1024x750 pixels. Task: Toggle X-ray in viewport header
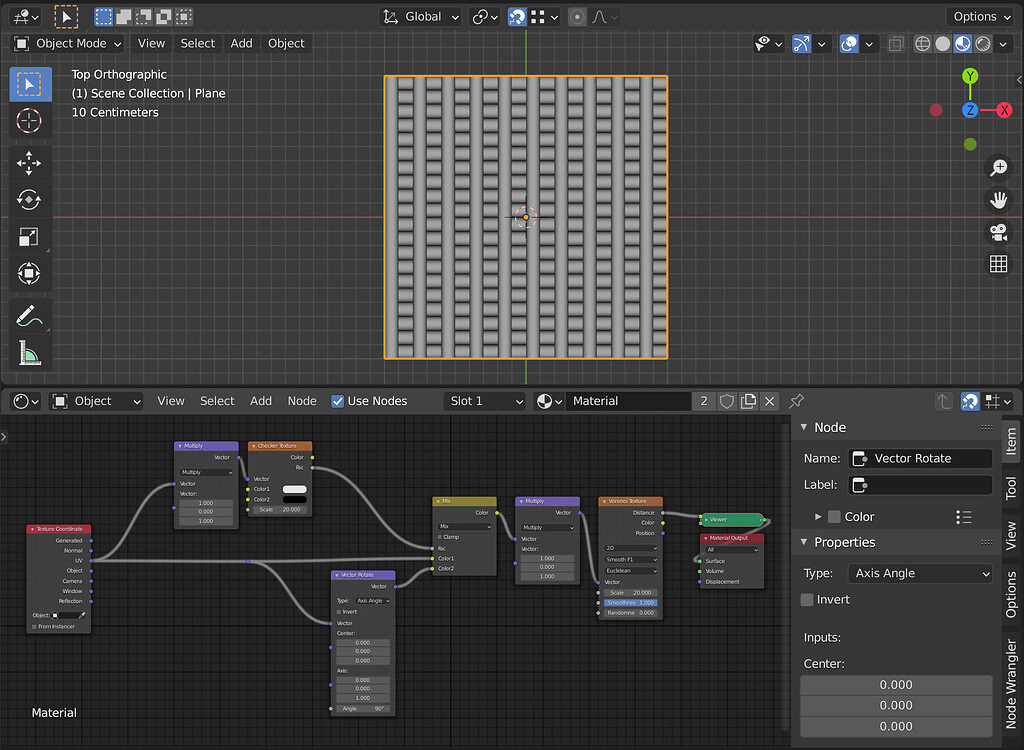[896, 44]
